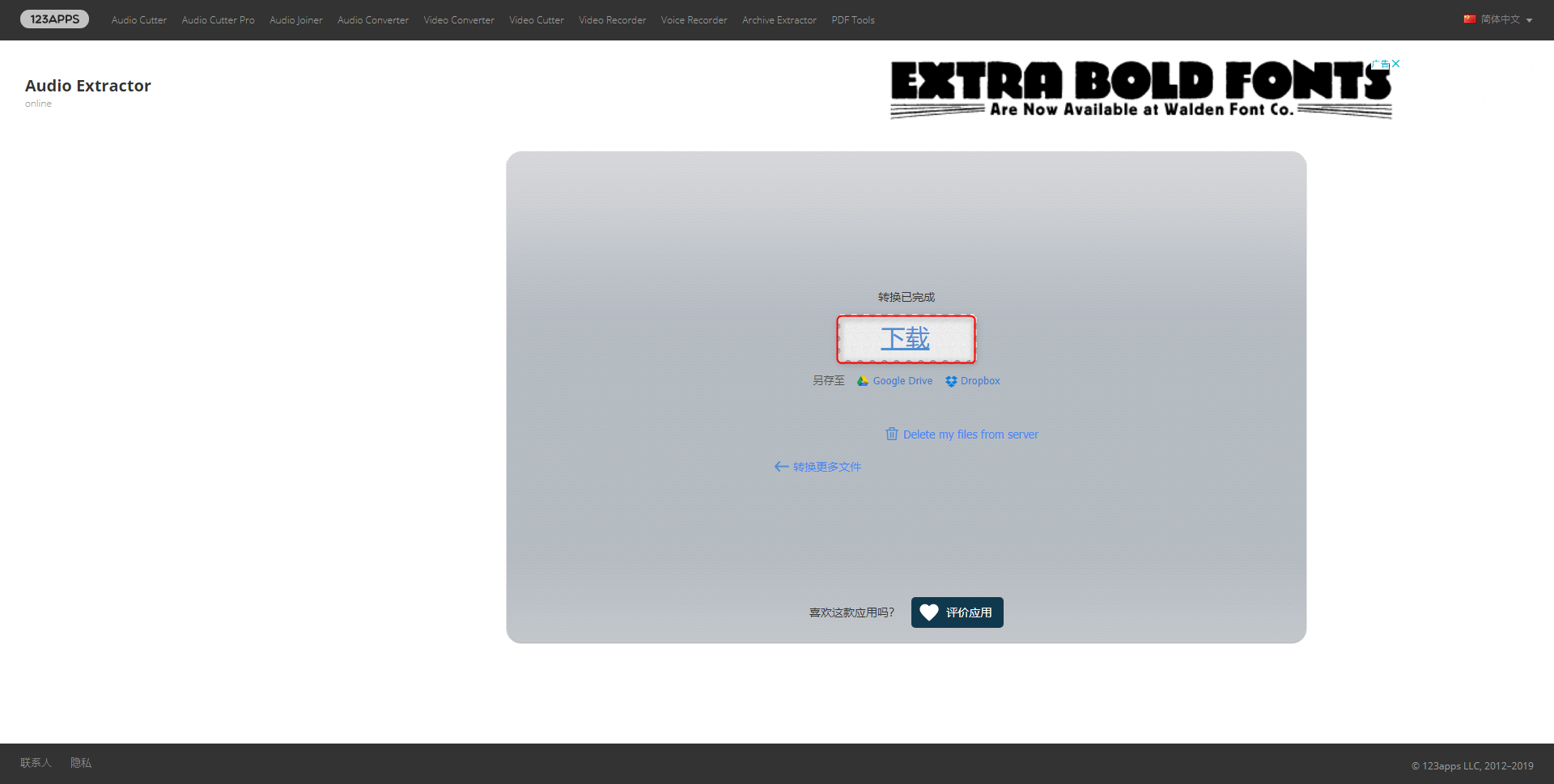This screenshot has width=1554, height=784.
Task: Click the back arrow icon
Action: [x=781, y=467]
